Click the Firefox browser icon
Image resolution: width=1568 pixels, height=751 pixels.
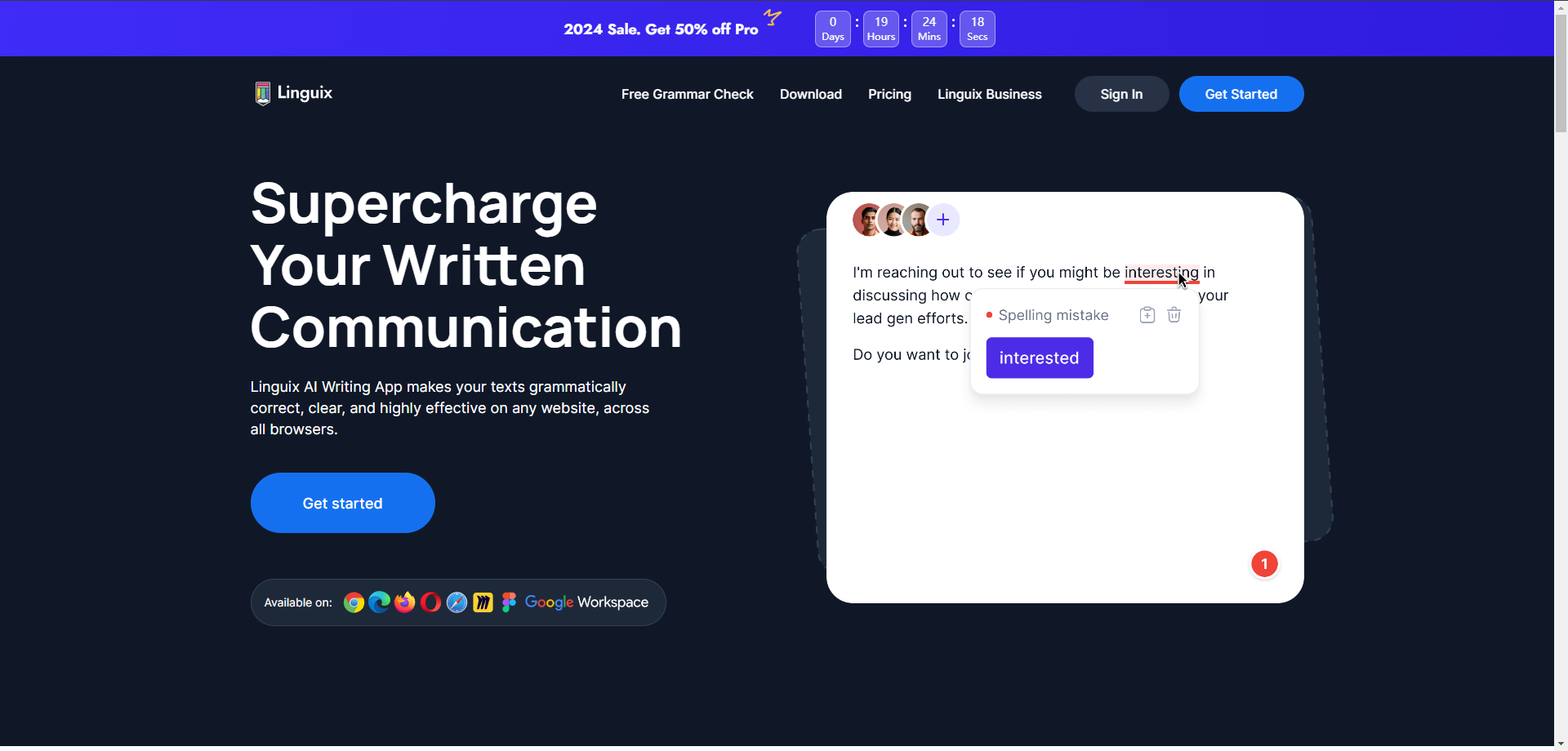click(x=405, y=602)
